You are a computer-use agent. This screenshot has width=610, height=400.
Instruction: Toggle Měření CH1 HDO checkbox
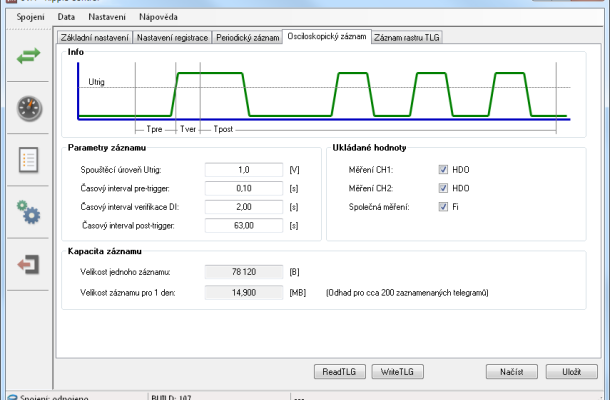pyautogui.click(x=443, y=170)
